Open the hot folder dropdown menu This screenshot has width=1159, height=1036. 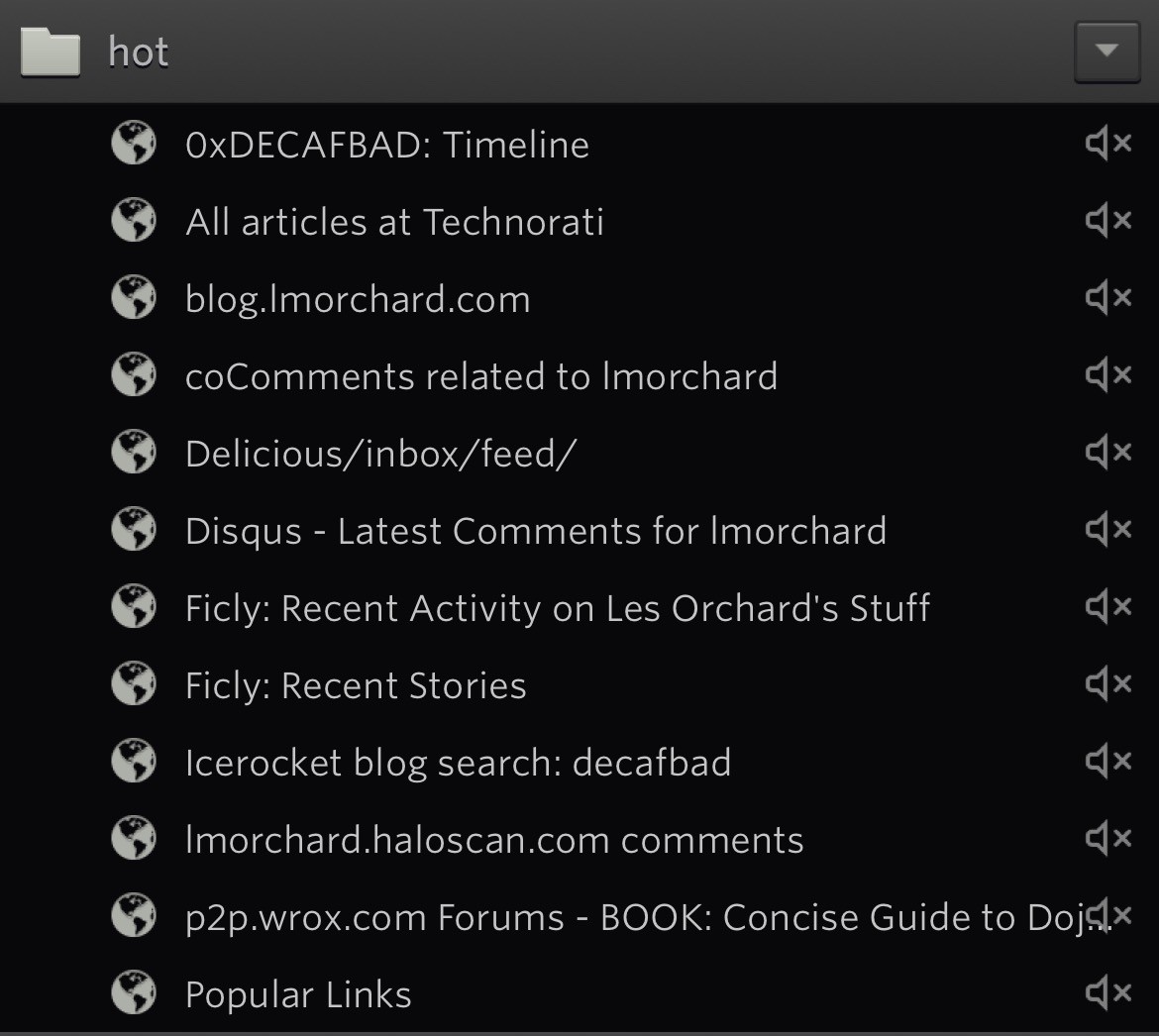tap(1106, 51)
